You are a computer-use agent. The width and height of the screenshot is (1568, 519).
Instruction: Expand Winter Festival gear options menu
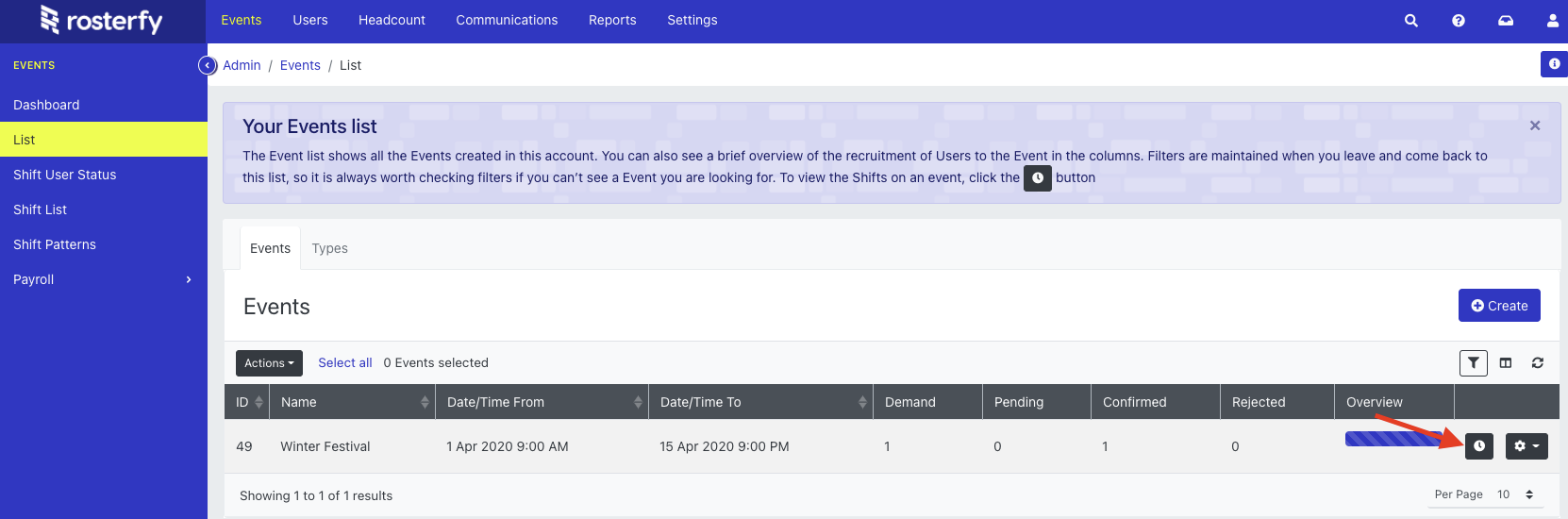click(1526, 446)
